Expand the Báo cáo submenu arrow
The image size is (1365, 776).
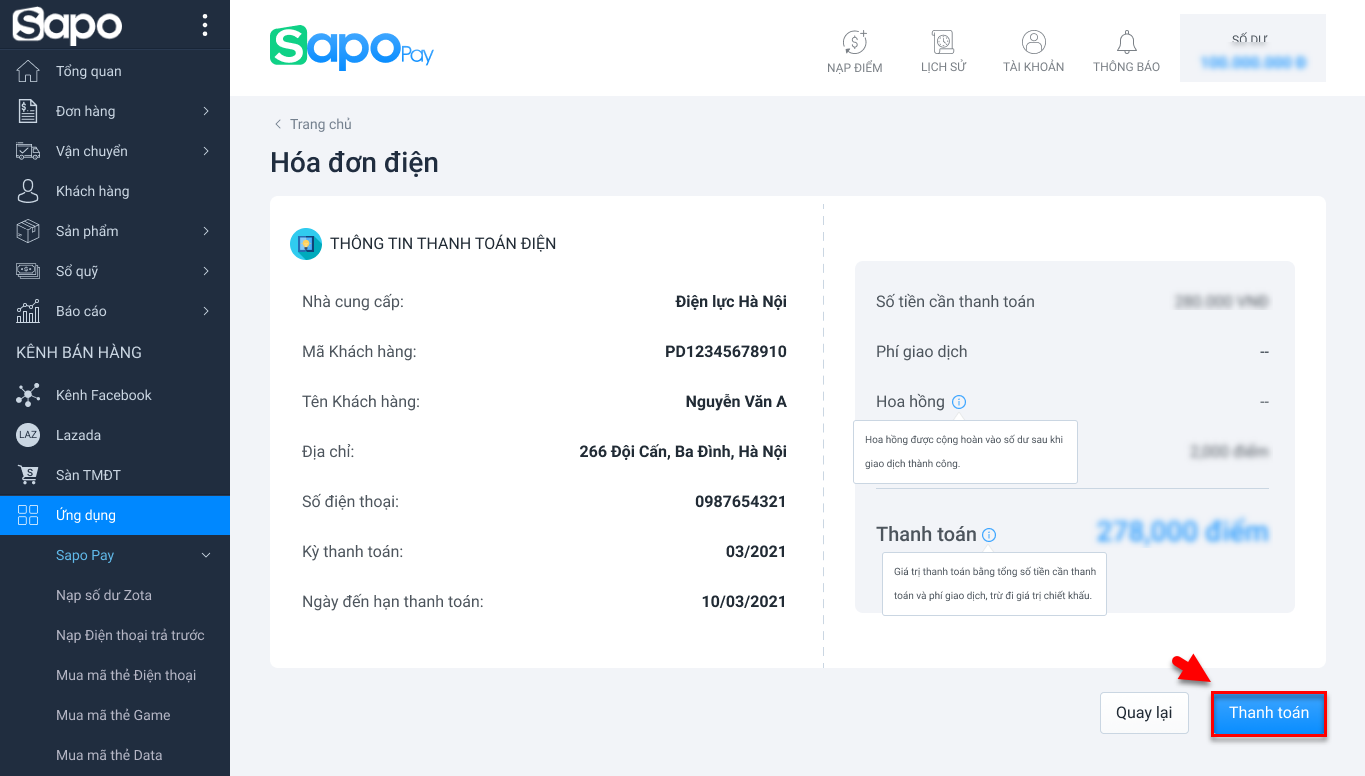tap(206, 311)
